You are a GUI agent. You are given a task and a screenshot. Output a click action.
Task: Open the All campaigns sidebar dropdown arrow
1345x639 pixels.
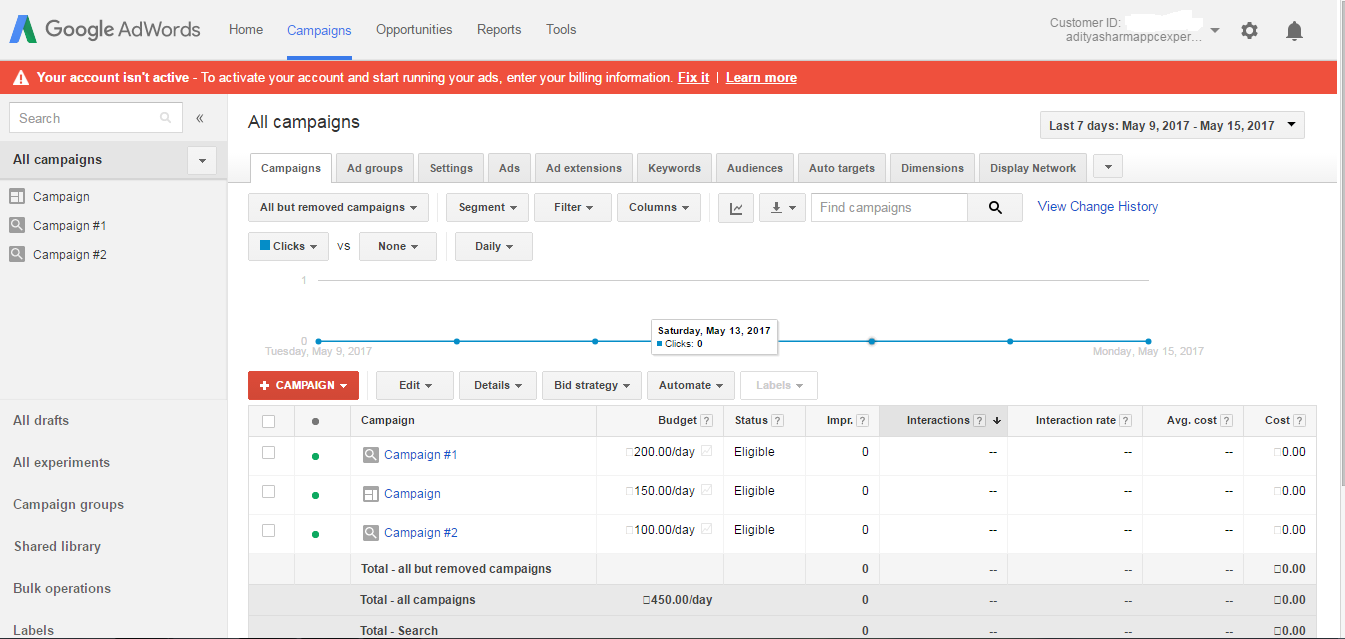pyautogui.click(x=202, y=160)
